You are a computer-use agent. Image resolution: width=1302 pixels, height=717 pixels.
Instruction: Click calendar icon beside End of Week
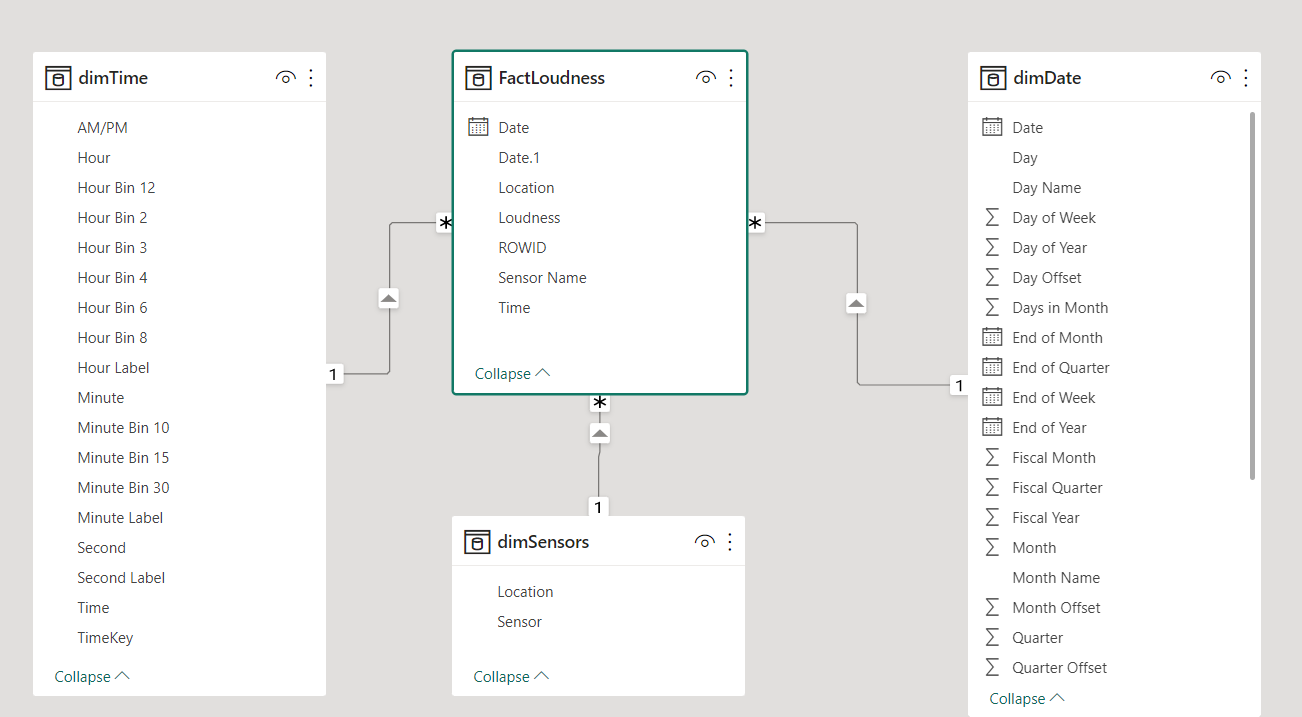[x=992, y=397]
